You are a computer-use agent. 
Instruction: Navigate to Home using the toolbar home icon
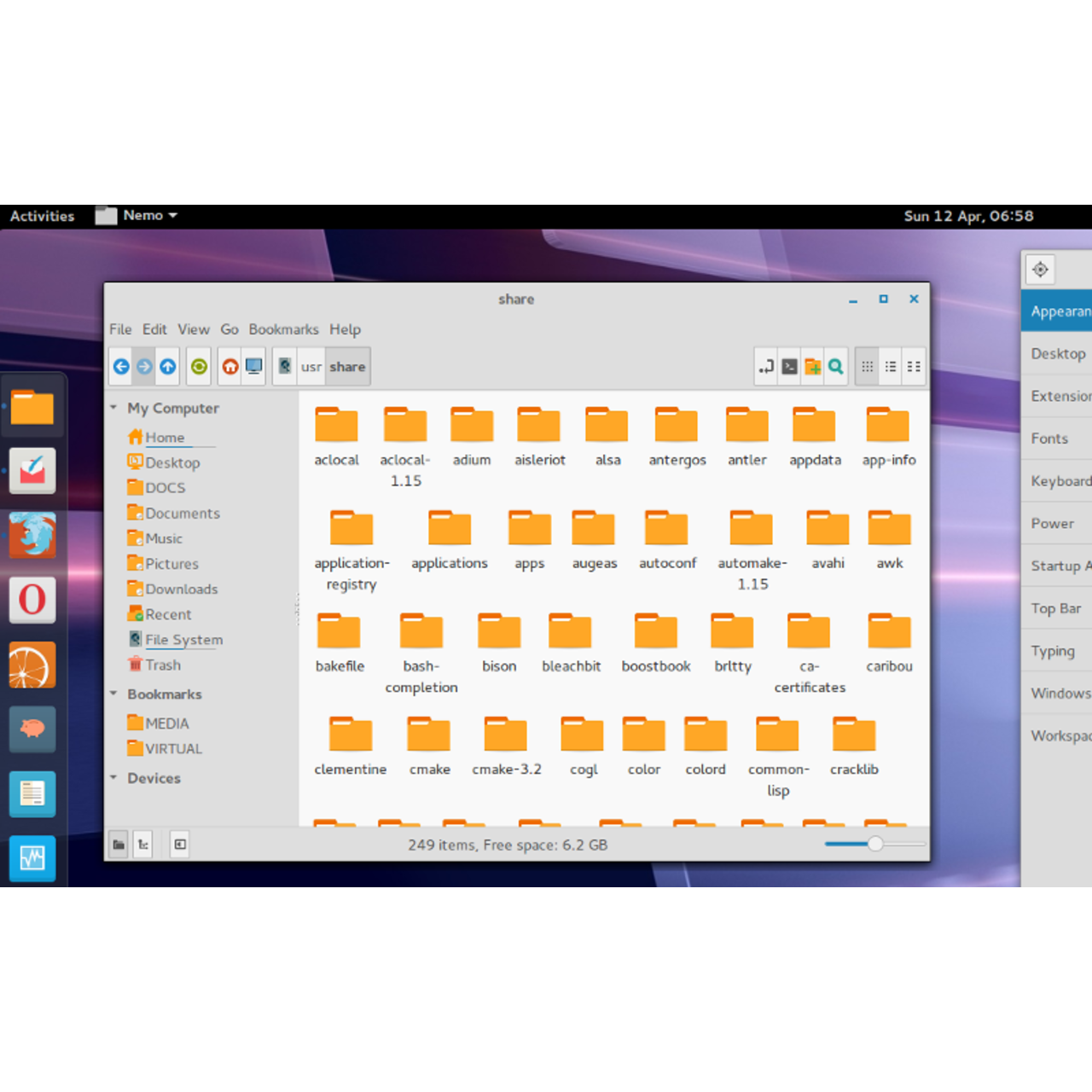click(x=229, y=366)
